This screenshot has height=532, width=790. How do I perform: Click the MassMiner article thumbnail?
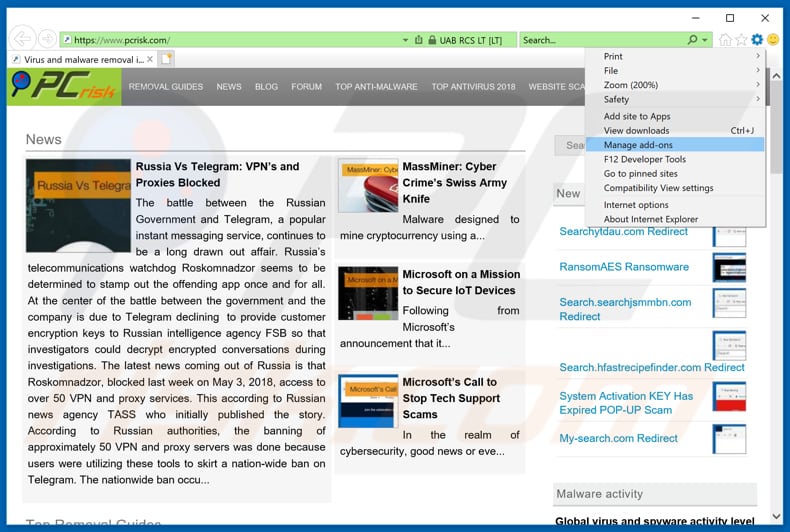click(368, 186)
